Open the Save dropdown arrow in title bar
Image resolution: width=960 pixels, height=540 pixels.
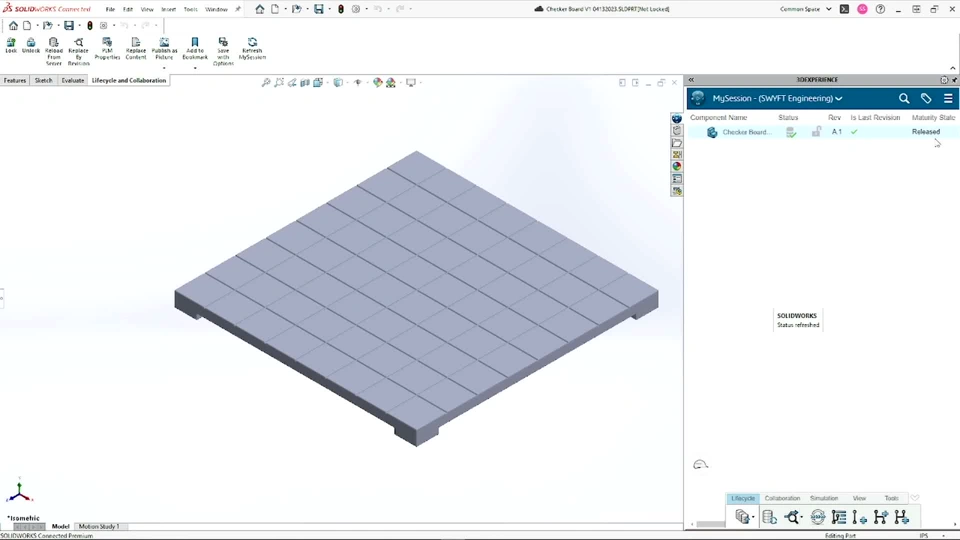click(329, 9)
